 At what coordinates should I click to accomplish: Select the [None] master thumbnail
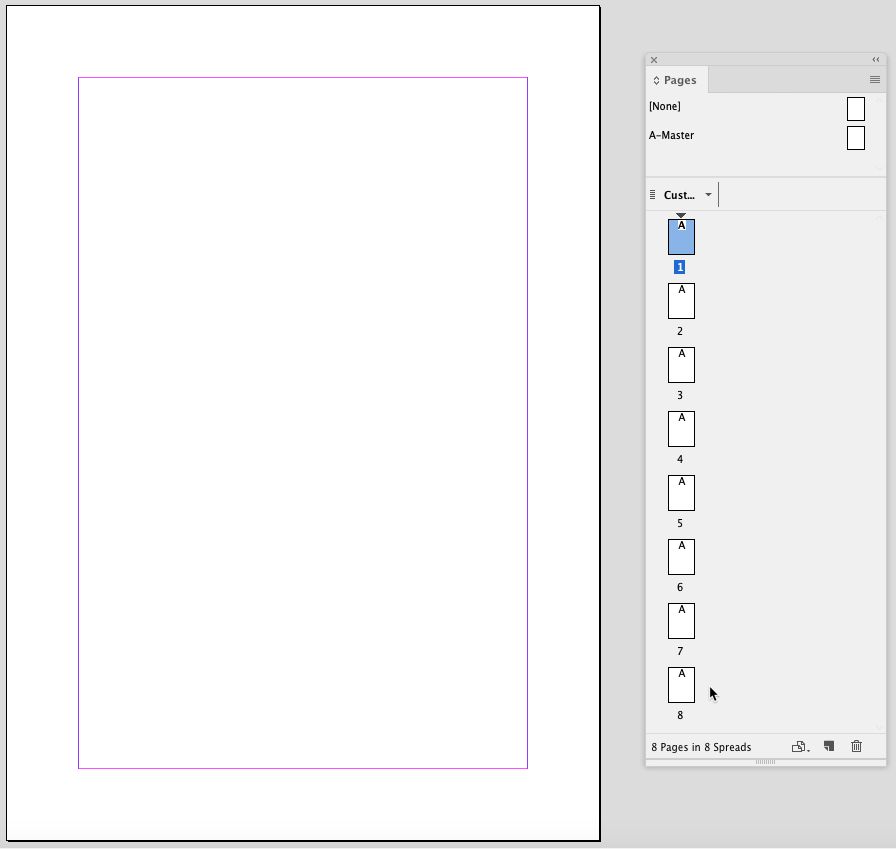pyautogui.click(x=855, y=109)
